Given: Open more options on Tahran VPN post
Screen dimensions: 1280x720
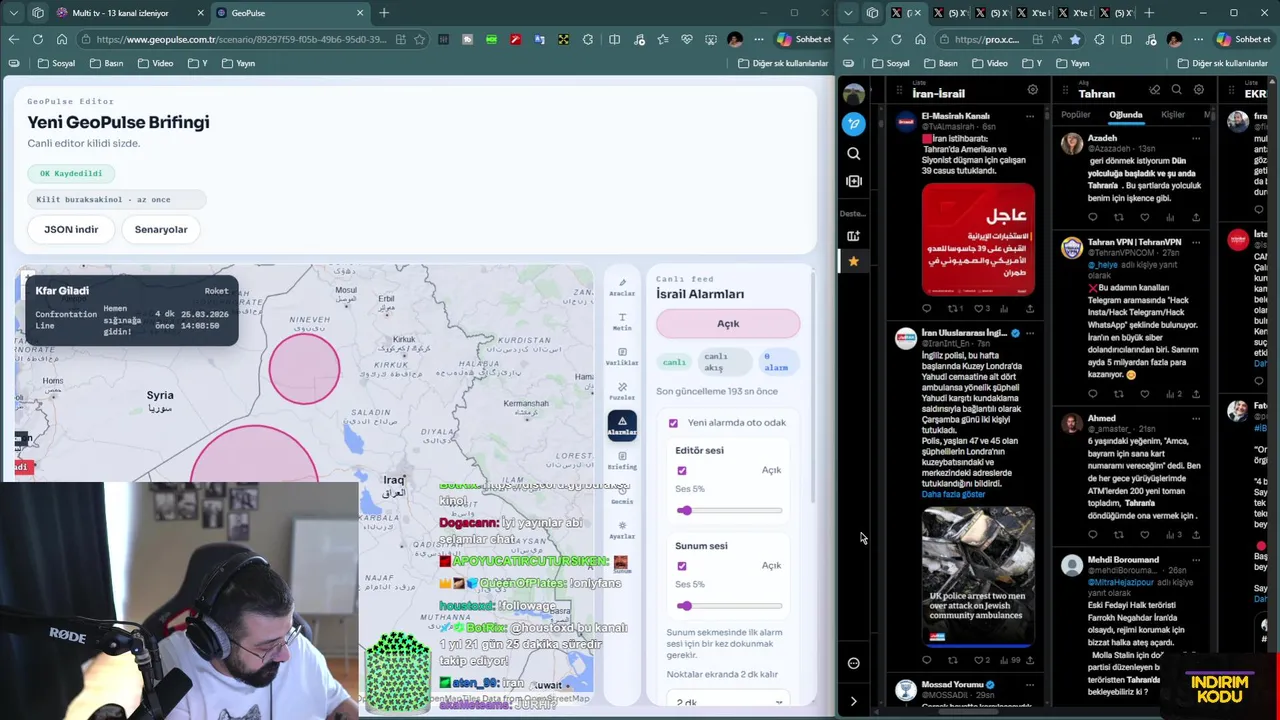Looking at the screenshot, I should [1196, 242].
